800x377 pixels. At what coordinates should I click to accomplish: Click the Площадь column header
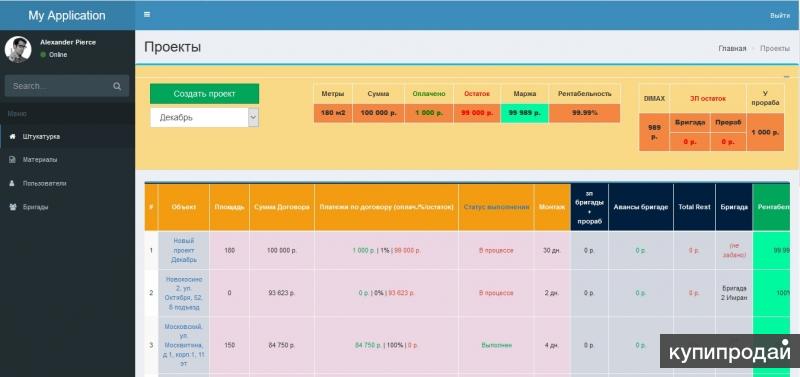coord(229,207)
